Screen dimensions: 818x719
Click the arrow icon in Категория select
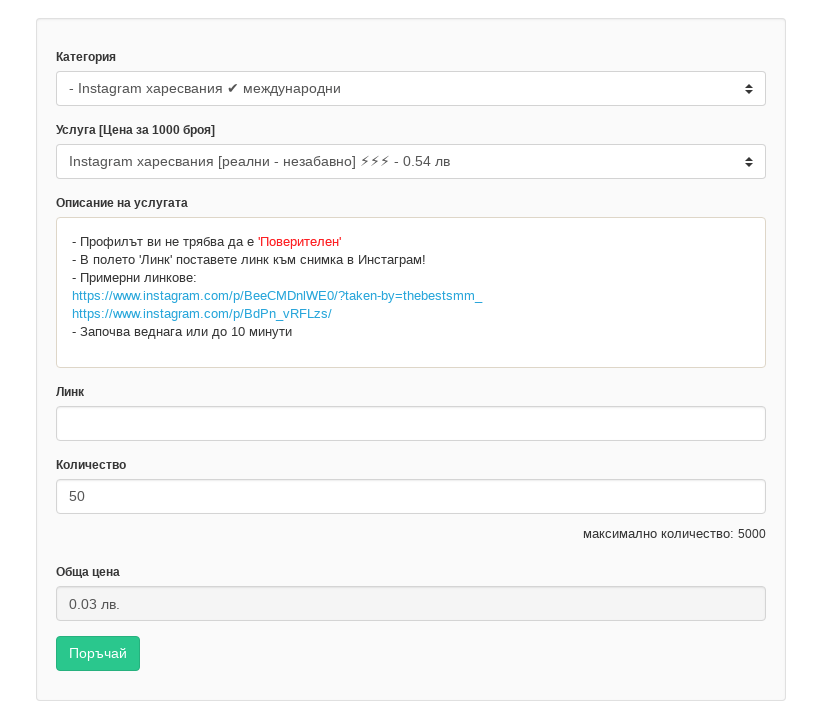point(748,89)
